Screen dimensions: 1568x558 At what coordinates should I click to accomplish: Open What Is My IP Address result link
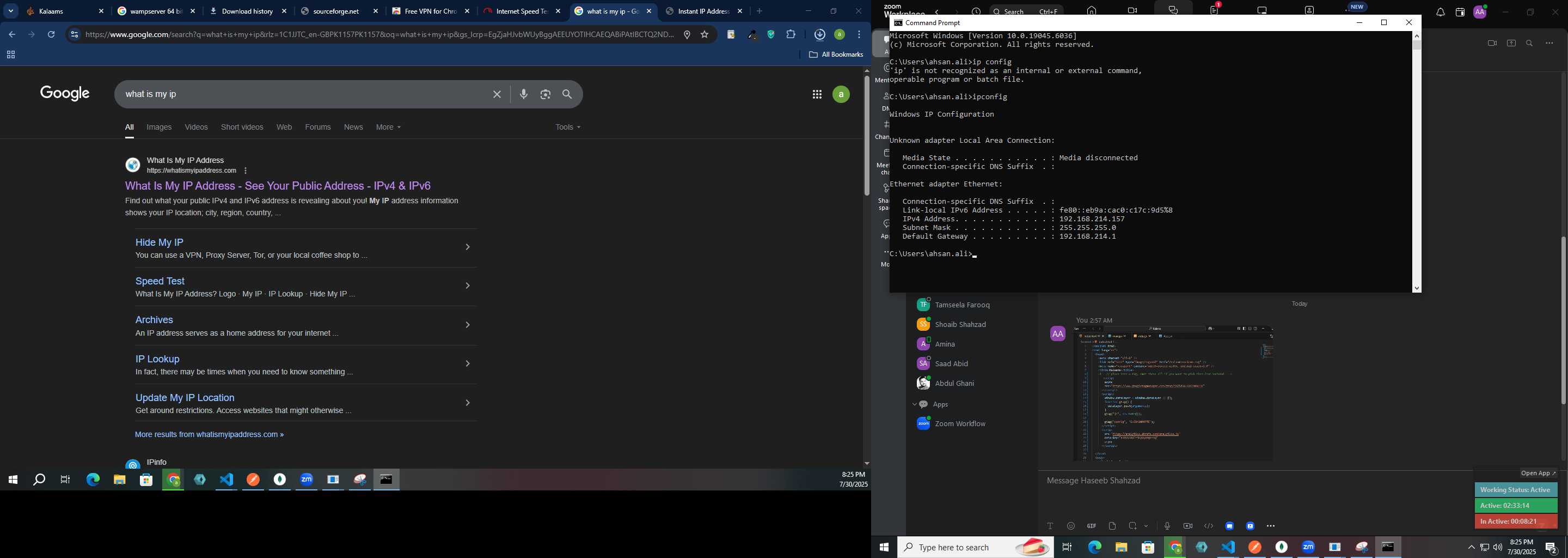tap(278, 186)
